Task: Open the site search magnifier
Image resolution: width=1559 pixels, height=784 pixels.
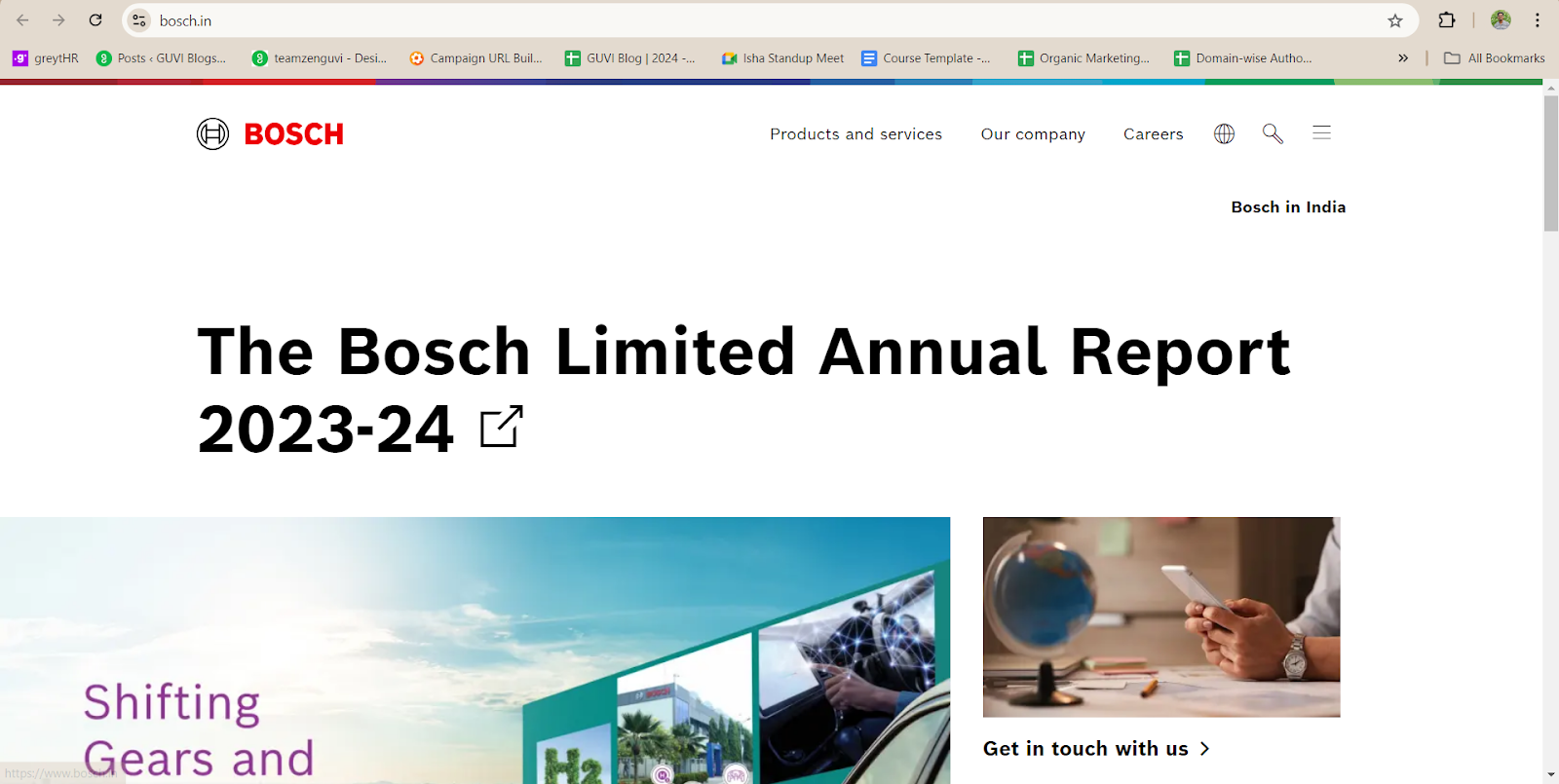Action: 1273,133
